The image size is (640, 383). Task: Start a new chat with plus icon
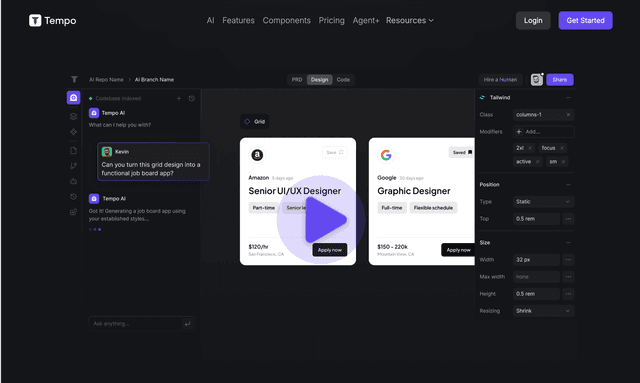(x=179, y=98)
